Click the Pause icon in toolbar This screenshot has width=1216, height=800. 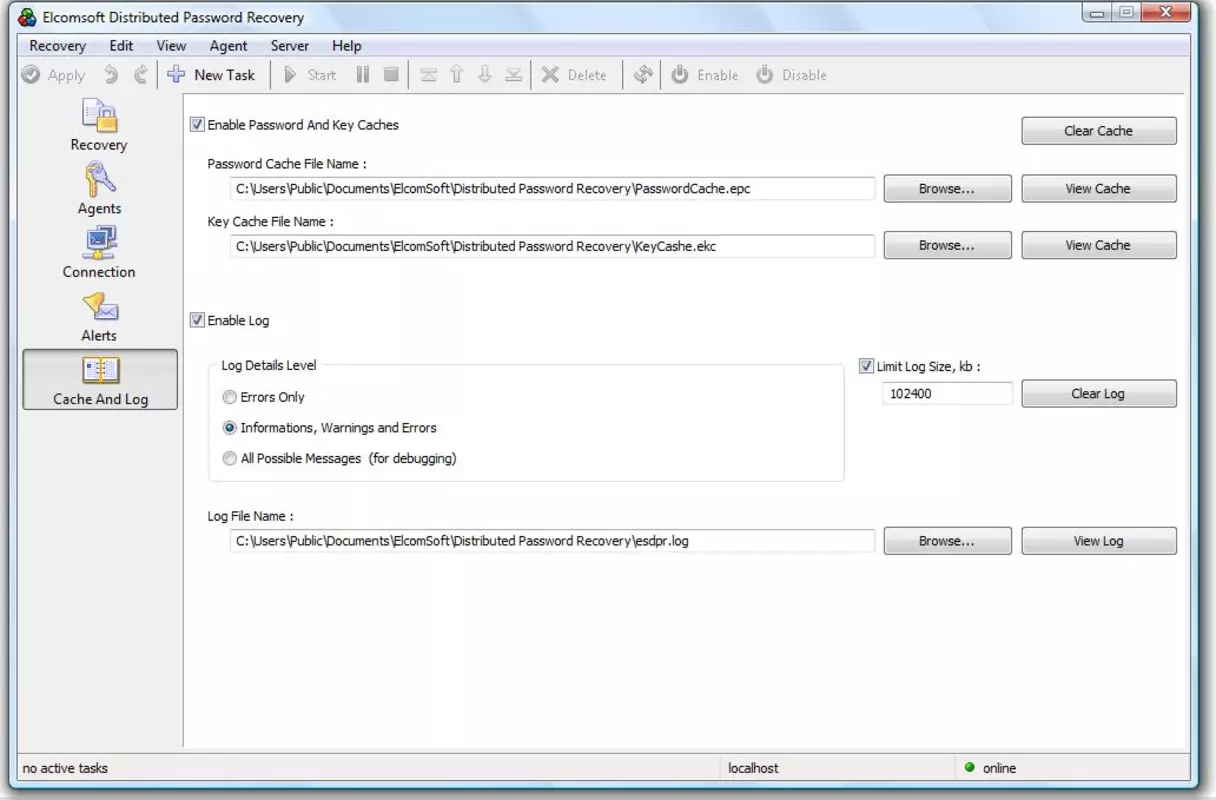(x=363, y=75)
